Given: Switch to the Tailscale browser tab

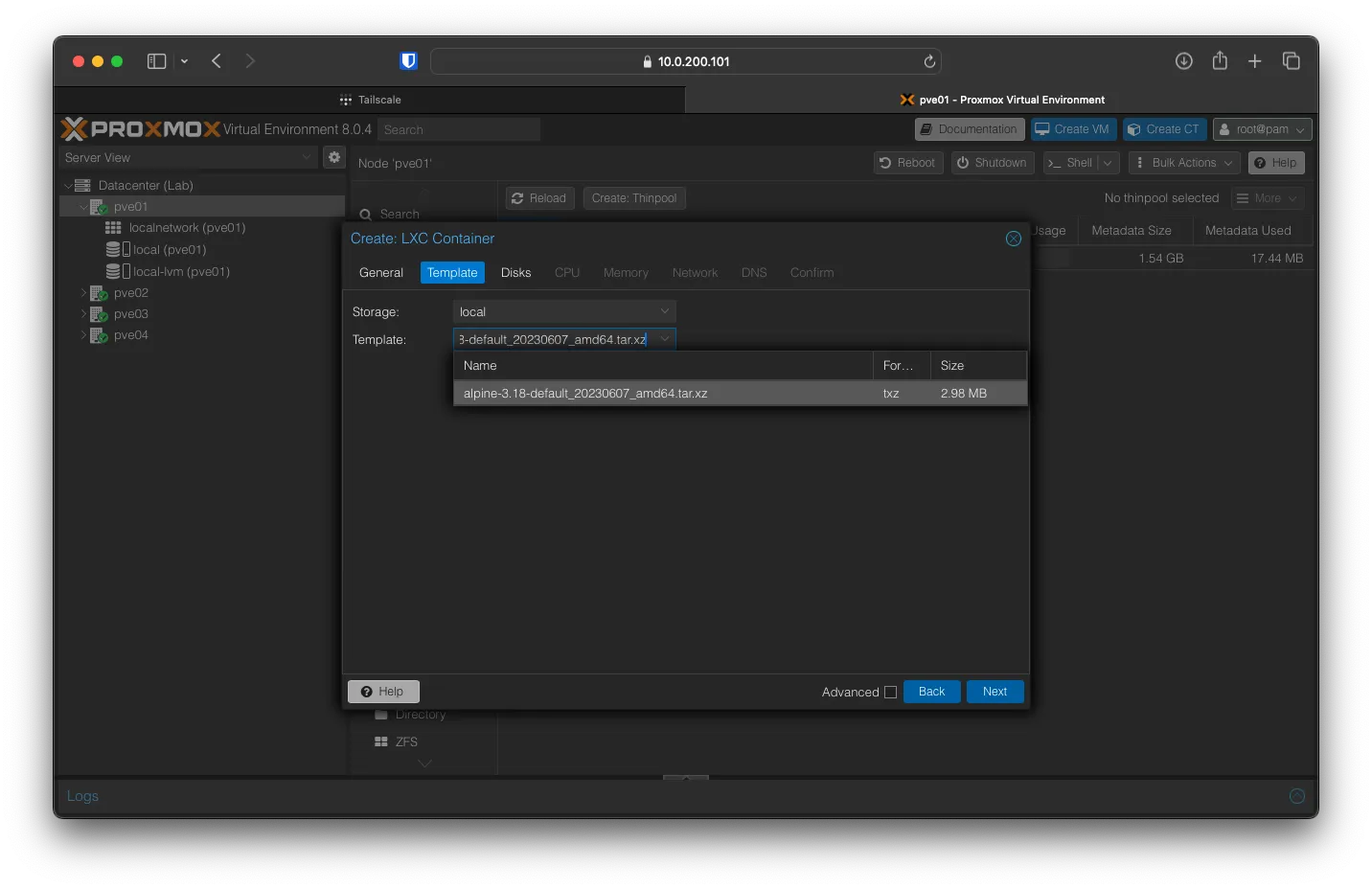Looking at the screenshot, I should tap(370, 100).
